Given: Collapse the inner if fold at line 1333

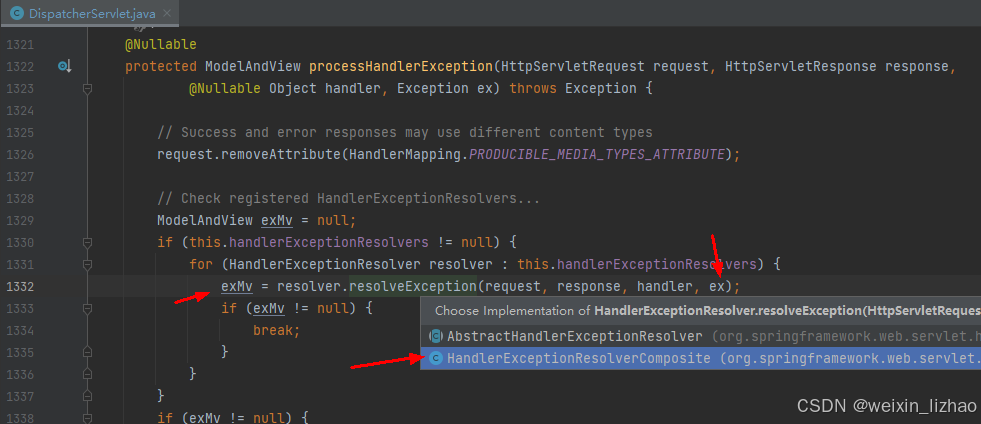Looking at the screenshot, I should point(88,308).
